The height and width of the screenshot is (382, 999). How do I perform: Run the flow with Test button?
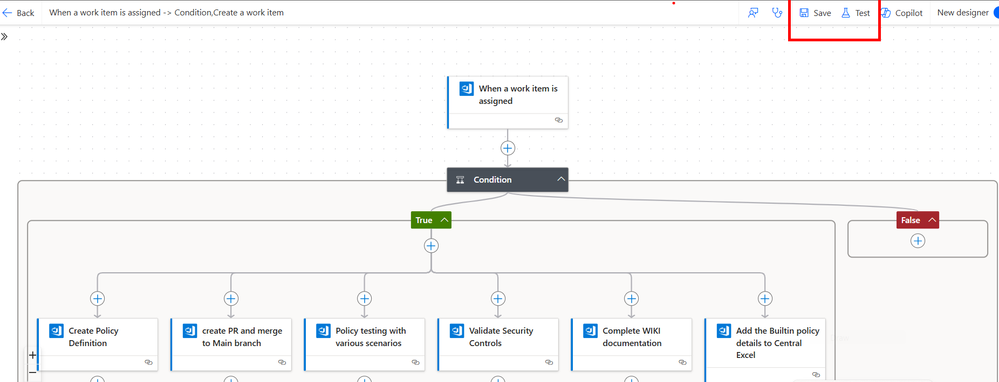(x=855, y=13)
